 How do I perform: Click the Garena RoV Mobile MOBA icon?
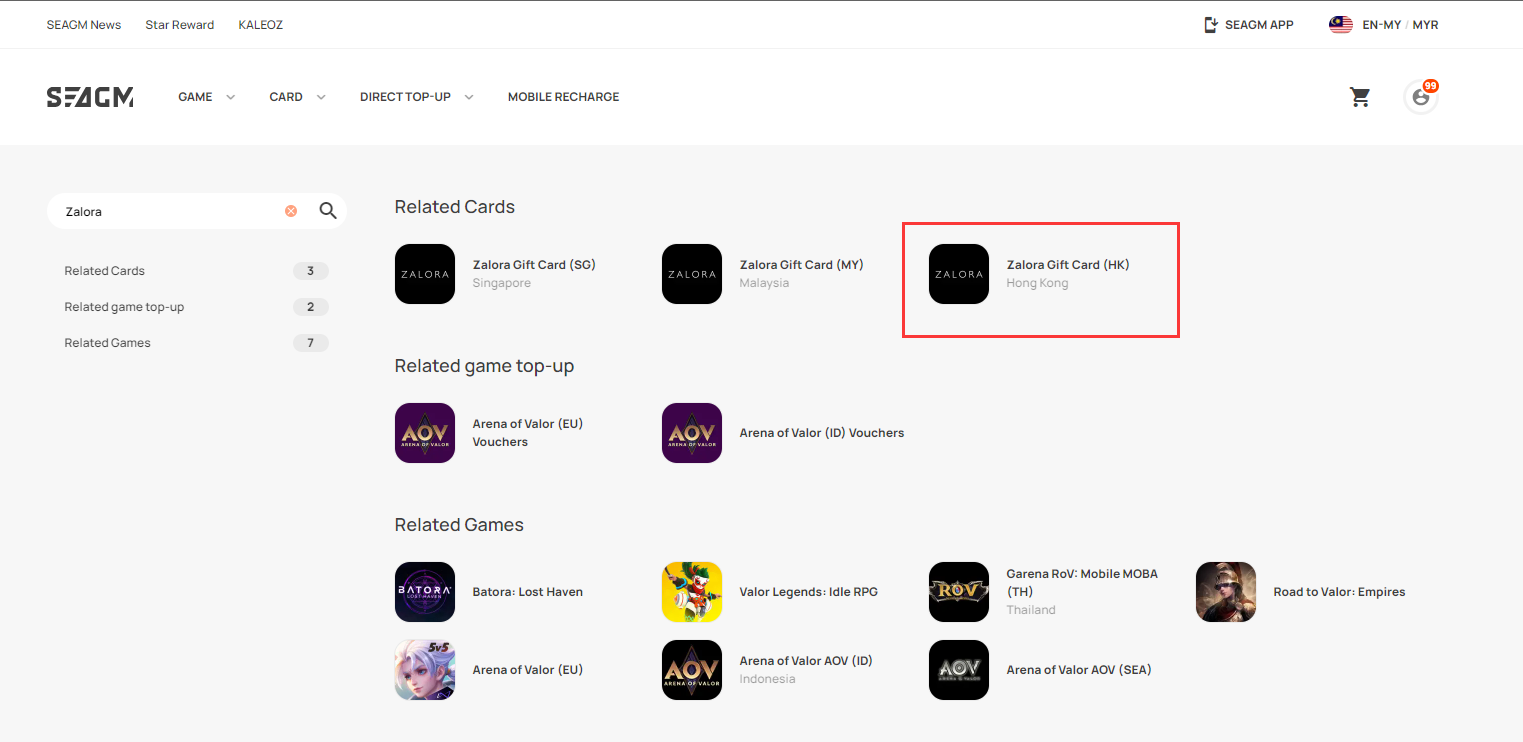pos(959,592)
